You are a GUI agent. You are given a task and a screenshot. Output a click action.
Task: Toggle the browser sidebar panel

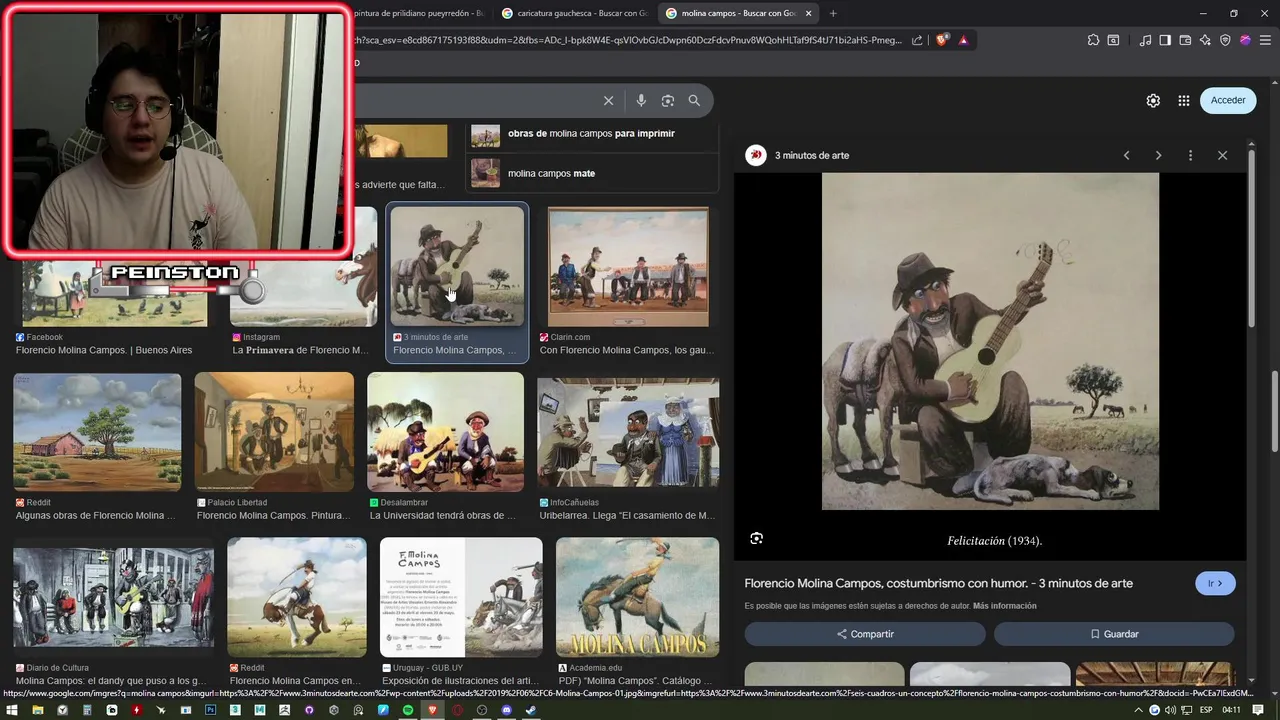tap(1165, 40)
